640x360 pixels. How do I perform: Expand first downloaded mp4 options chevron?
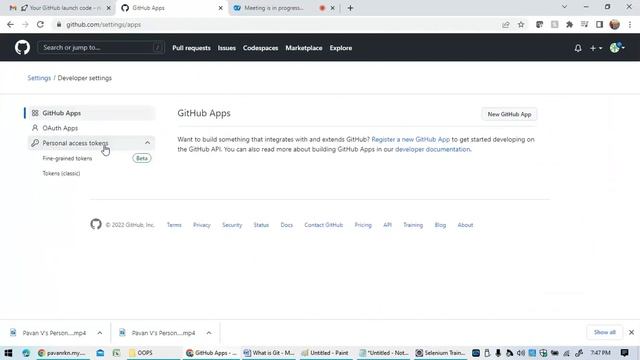100,333
